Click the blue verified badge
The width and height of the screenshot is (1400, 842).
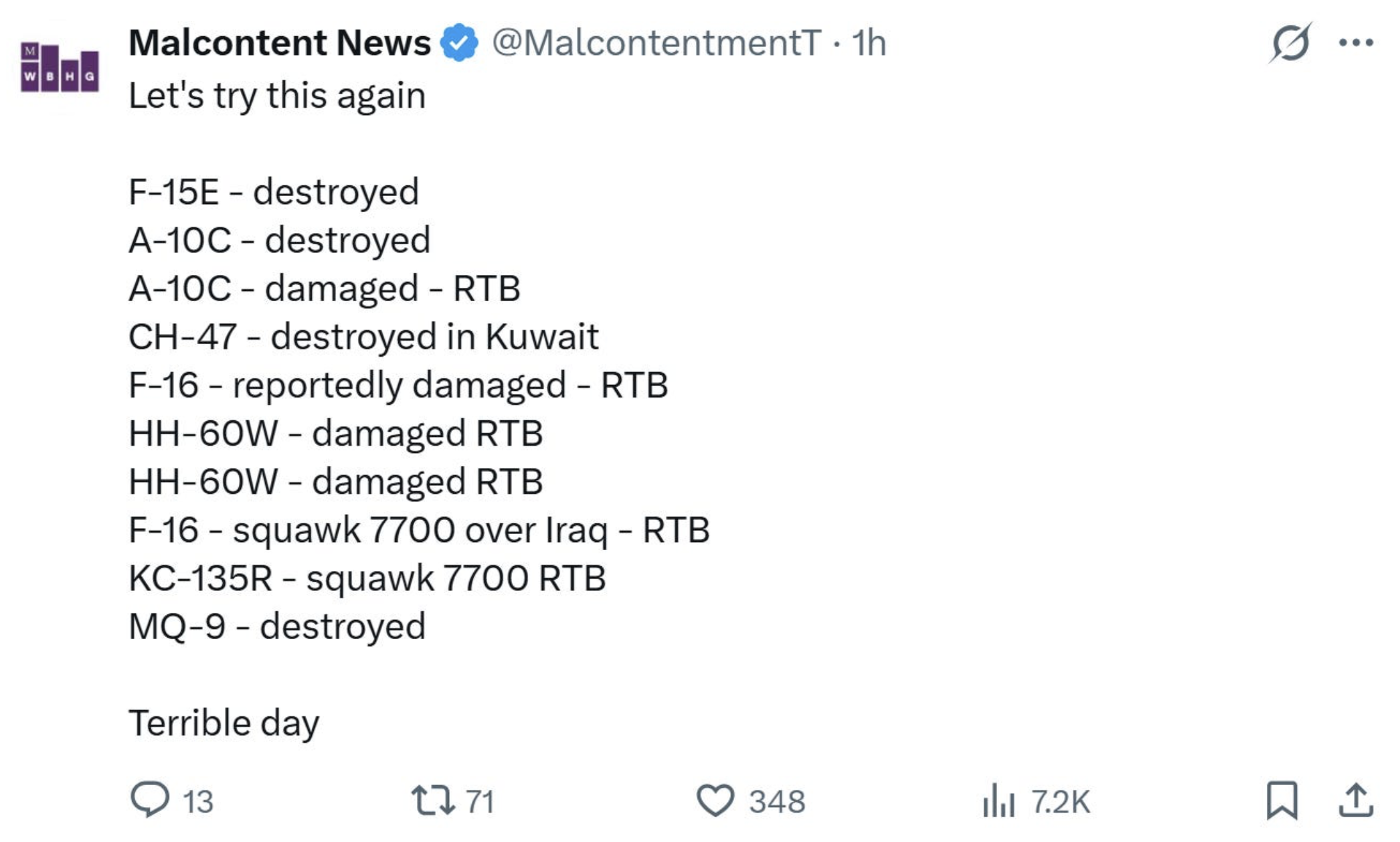pos(459,43)
